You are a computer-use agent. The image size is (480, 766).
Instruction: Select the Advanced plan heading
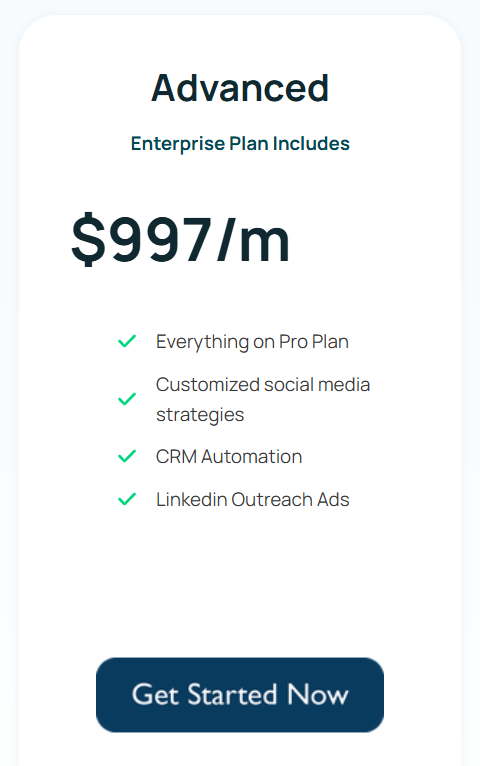pos(240,88)
